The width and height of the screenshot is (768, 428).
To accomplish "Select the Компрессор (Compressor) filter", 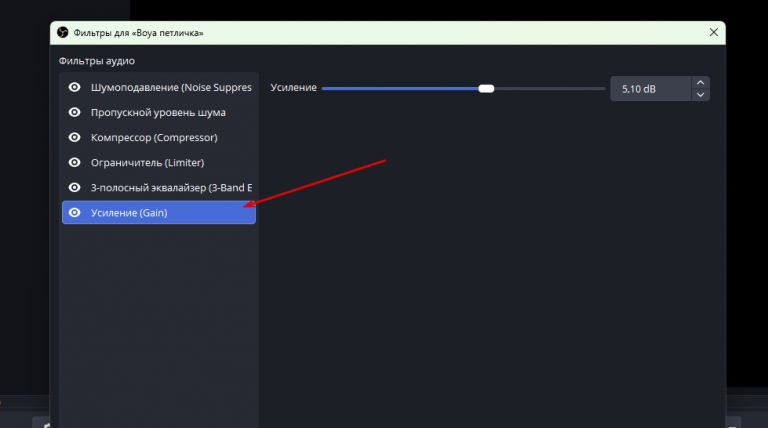I will coord(159,137).
